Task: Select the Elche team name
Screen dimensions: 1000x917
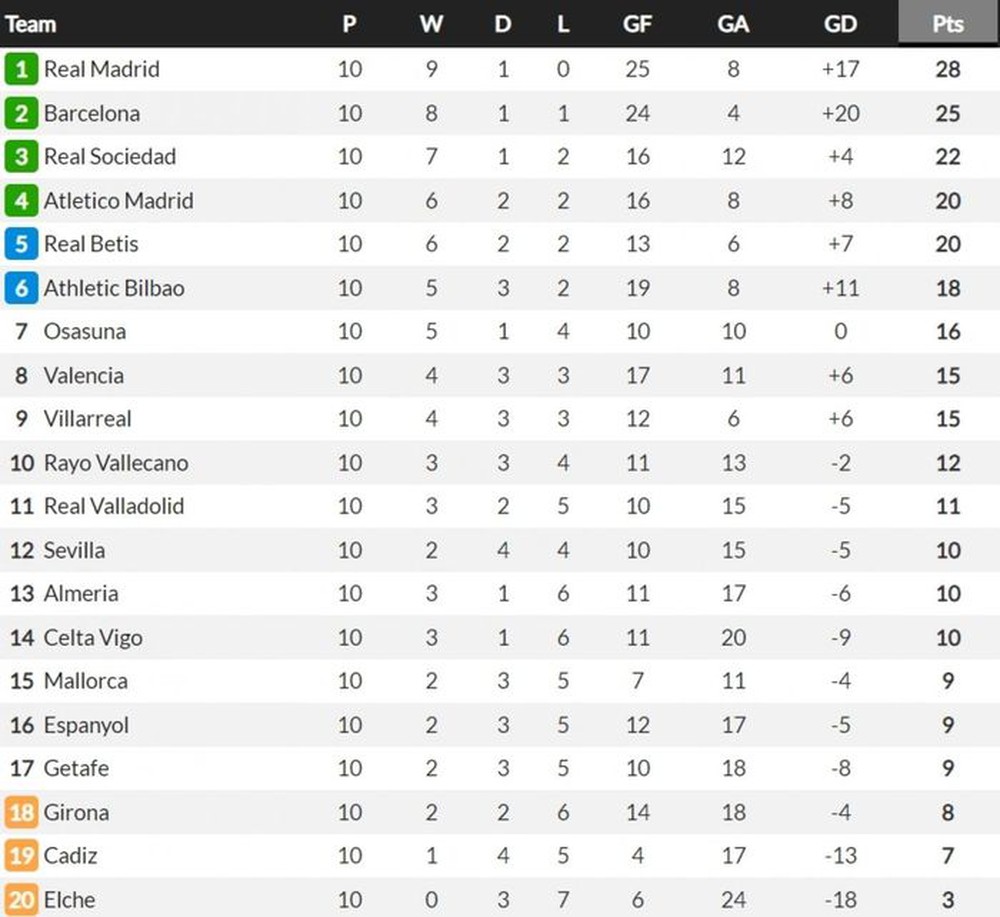Action: 70,900
